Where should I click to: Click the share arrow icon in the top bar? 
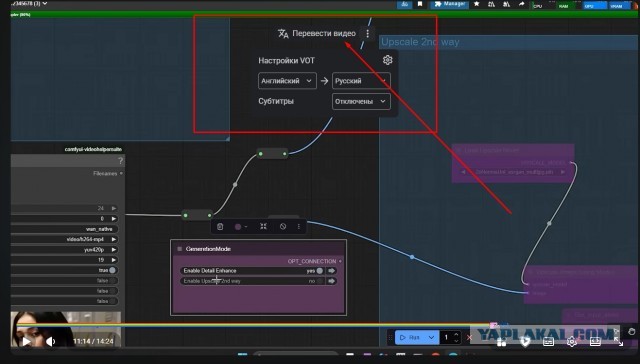(x=521, y=4)
